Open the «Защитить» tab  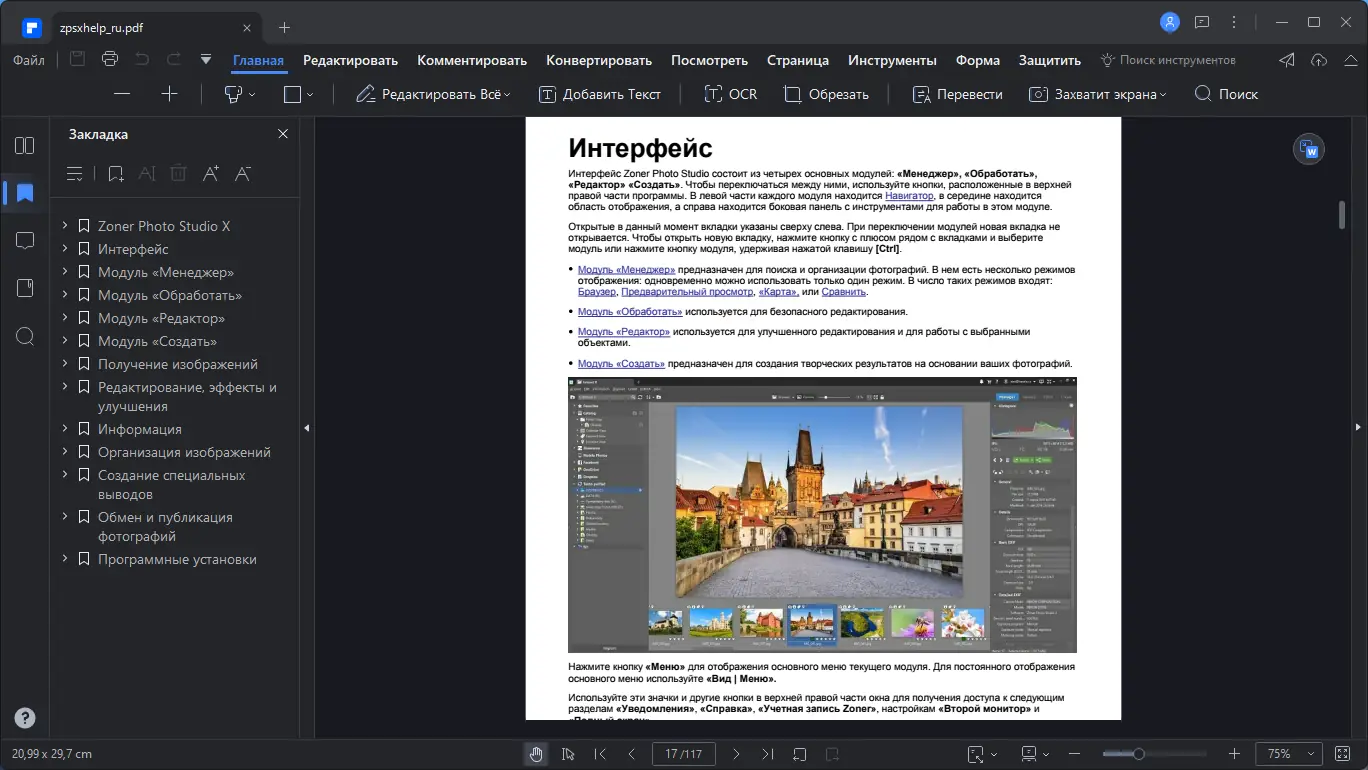pyautogui.click(x=1049, y=60)
